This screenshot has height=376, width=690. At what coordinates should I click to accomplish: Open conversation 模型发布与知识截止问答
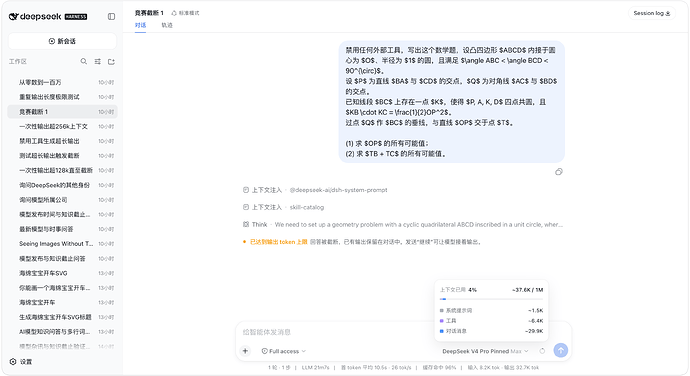pos(62,258)
